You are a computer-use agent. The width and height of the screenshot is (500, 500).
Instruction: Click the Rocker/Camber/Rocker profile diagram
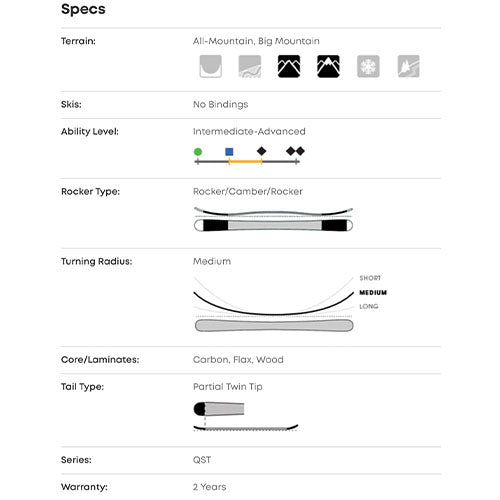[x=273, y=219]
